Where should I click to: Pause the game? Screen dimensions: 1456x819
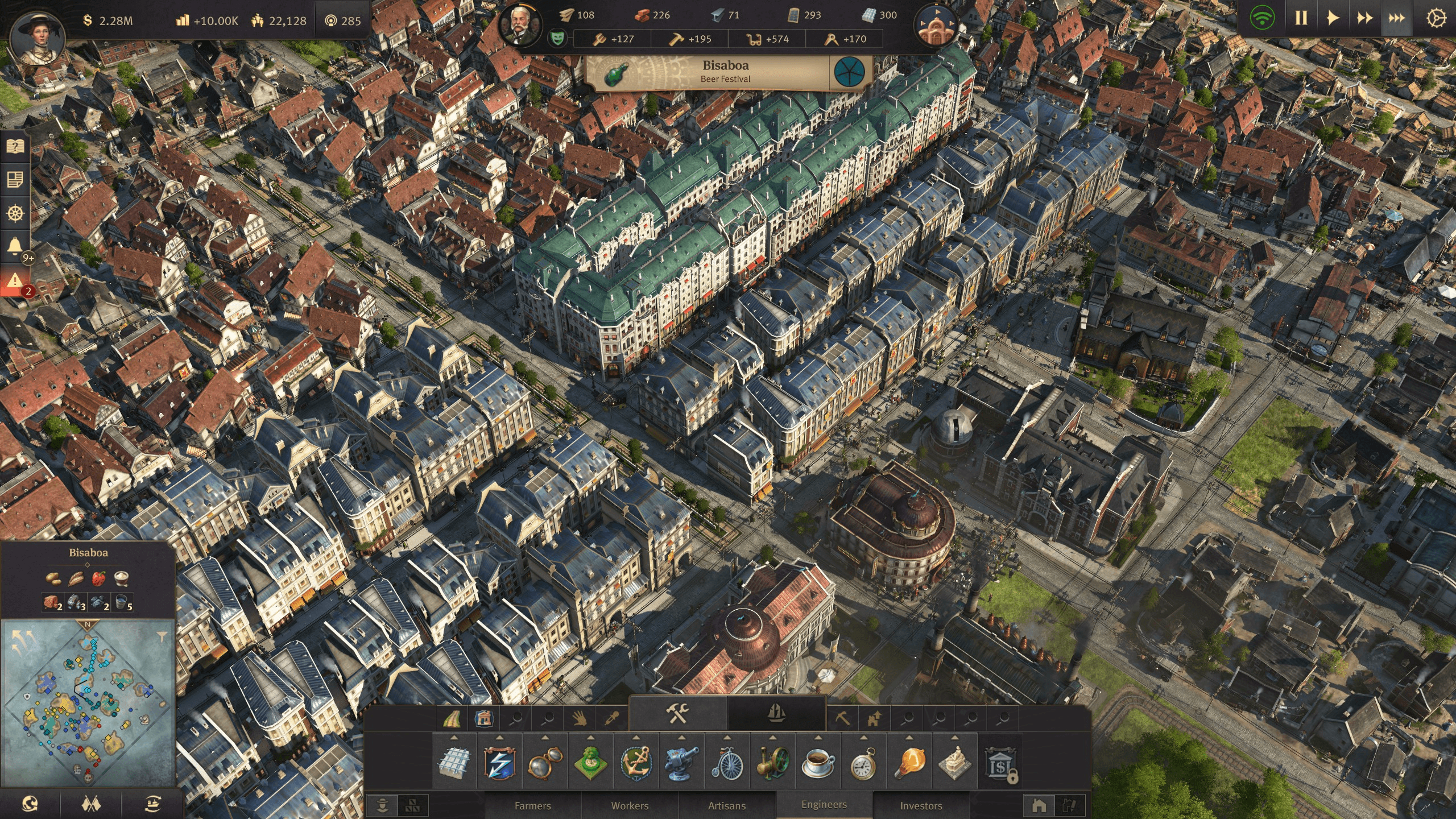[x=1301, y=18]
